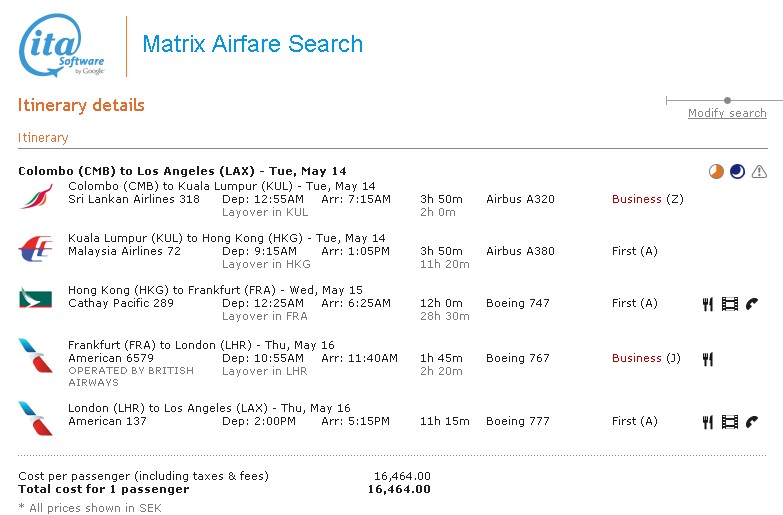The width and height of the screenshot is (783, 515).
Task: Click the ITA Software logo
Action: click(62, 46)
